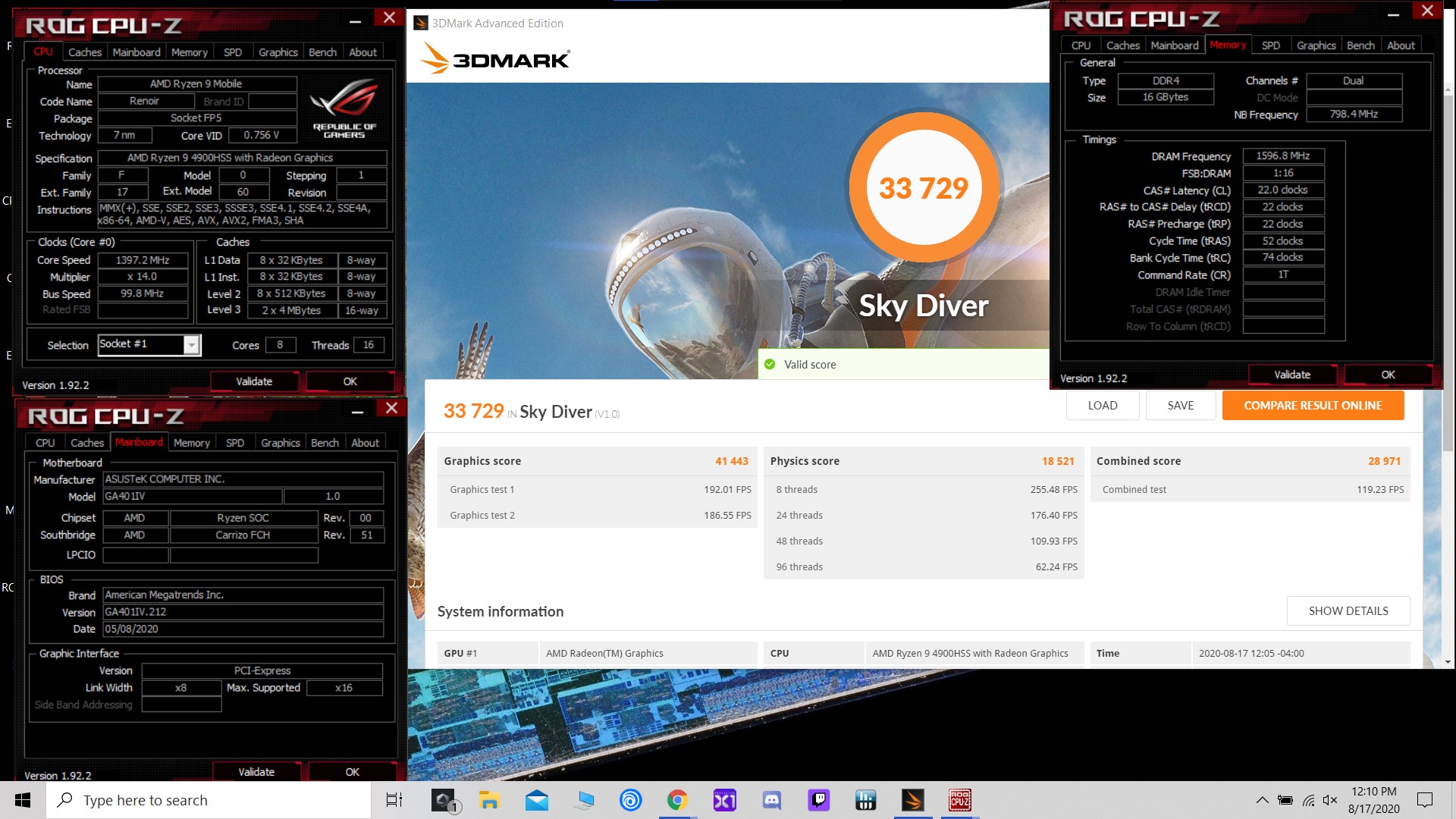Image resolution: width=1456 pixels, height=819 pixels.
Task: Click the green Valid score check icon
Action: click(x=770, y=365)
